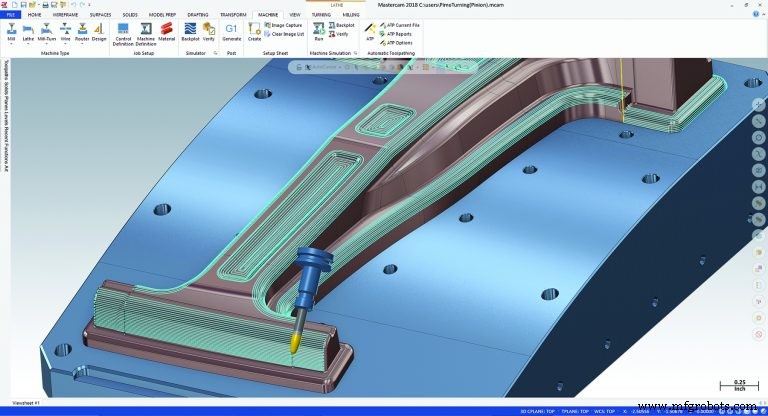Switch to the HOME ribbon tab
The height and width of the screenshot is (416, 768).
click(x=34, y=15)
